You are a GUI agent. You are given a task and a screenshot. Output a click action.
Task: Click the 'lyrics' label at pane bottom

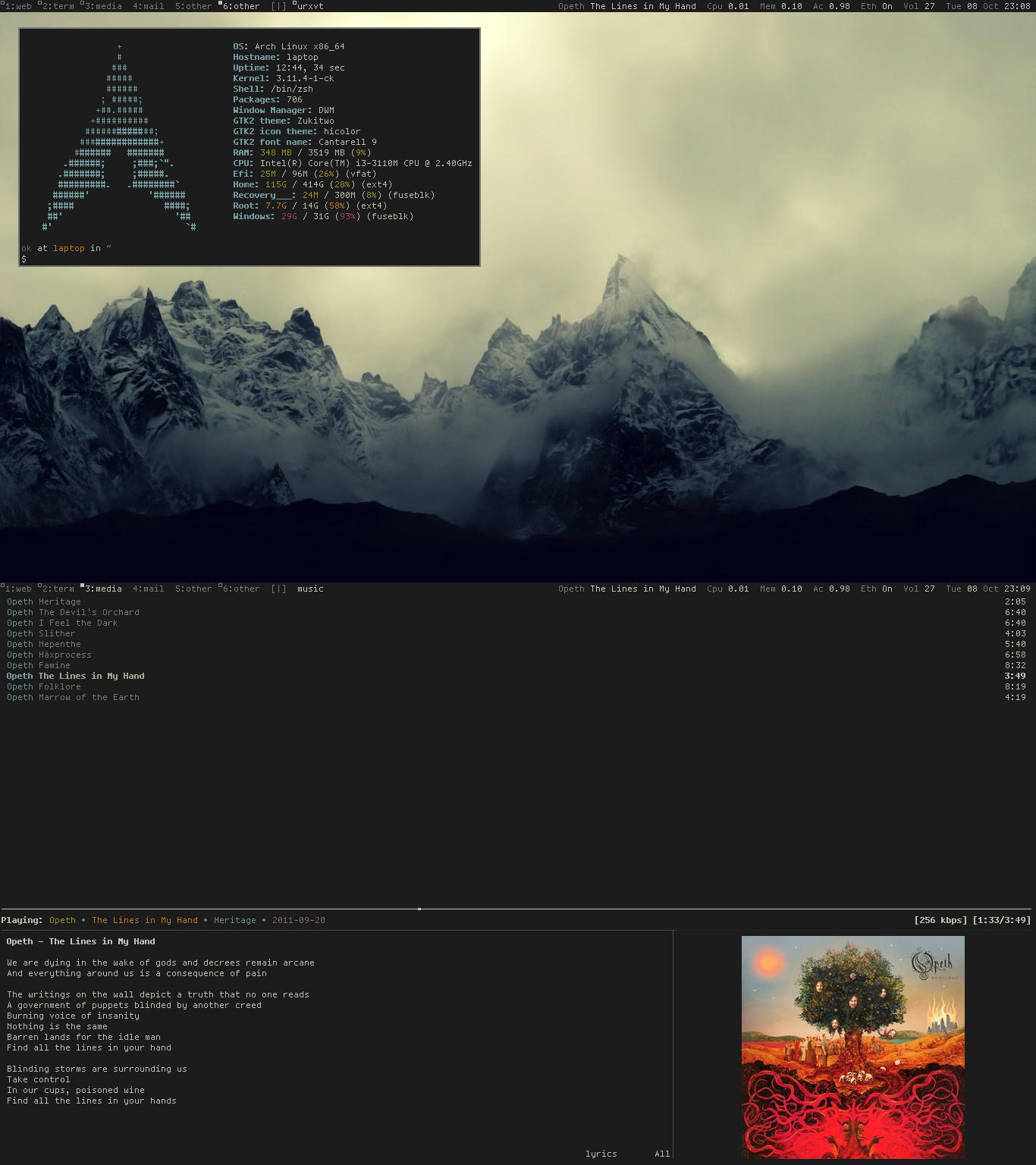[601, 1154]
